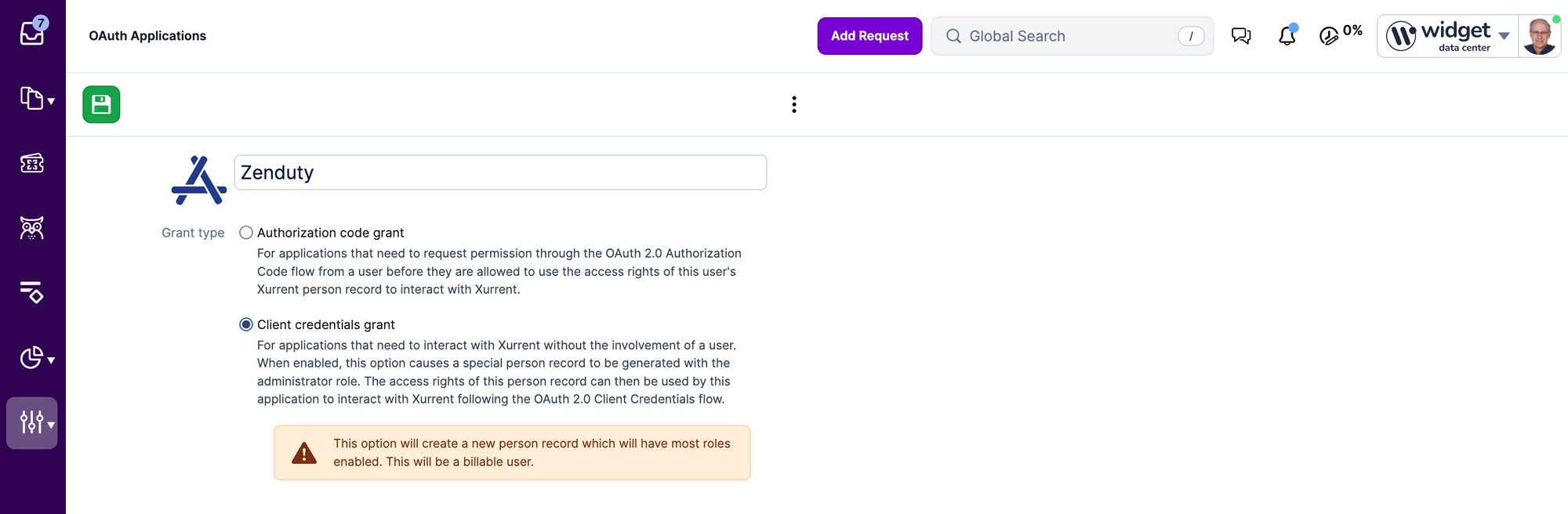Viewport: 1568px width, 514px height.
Task: Open the Records menu in the sidebar
Action: 37,99
